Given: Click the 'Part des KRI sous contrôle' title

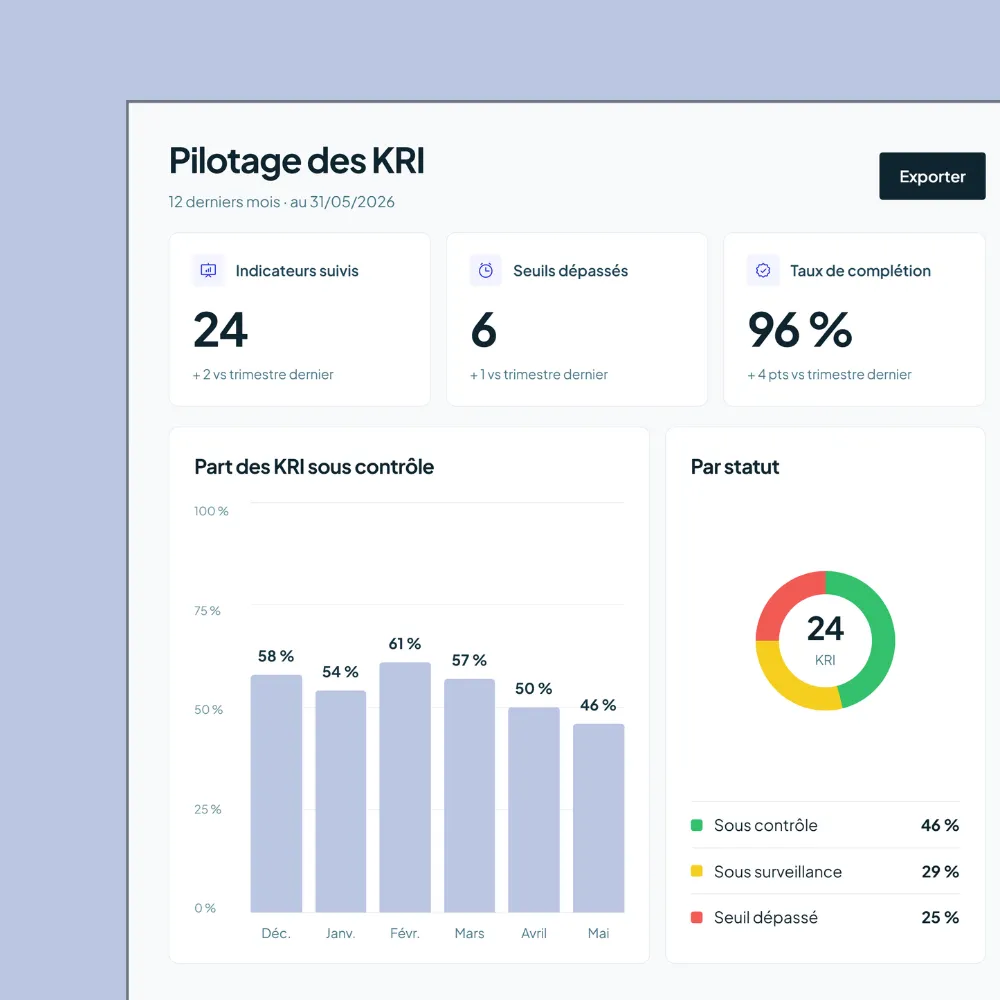Looking at the screenshot, I should click(x=314, y=467).
